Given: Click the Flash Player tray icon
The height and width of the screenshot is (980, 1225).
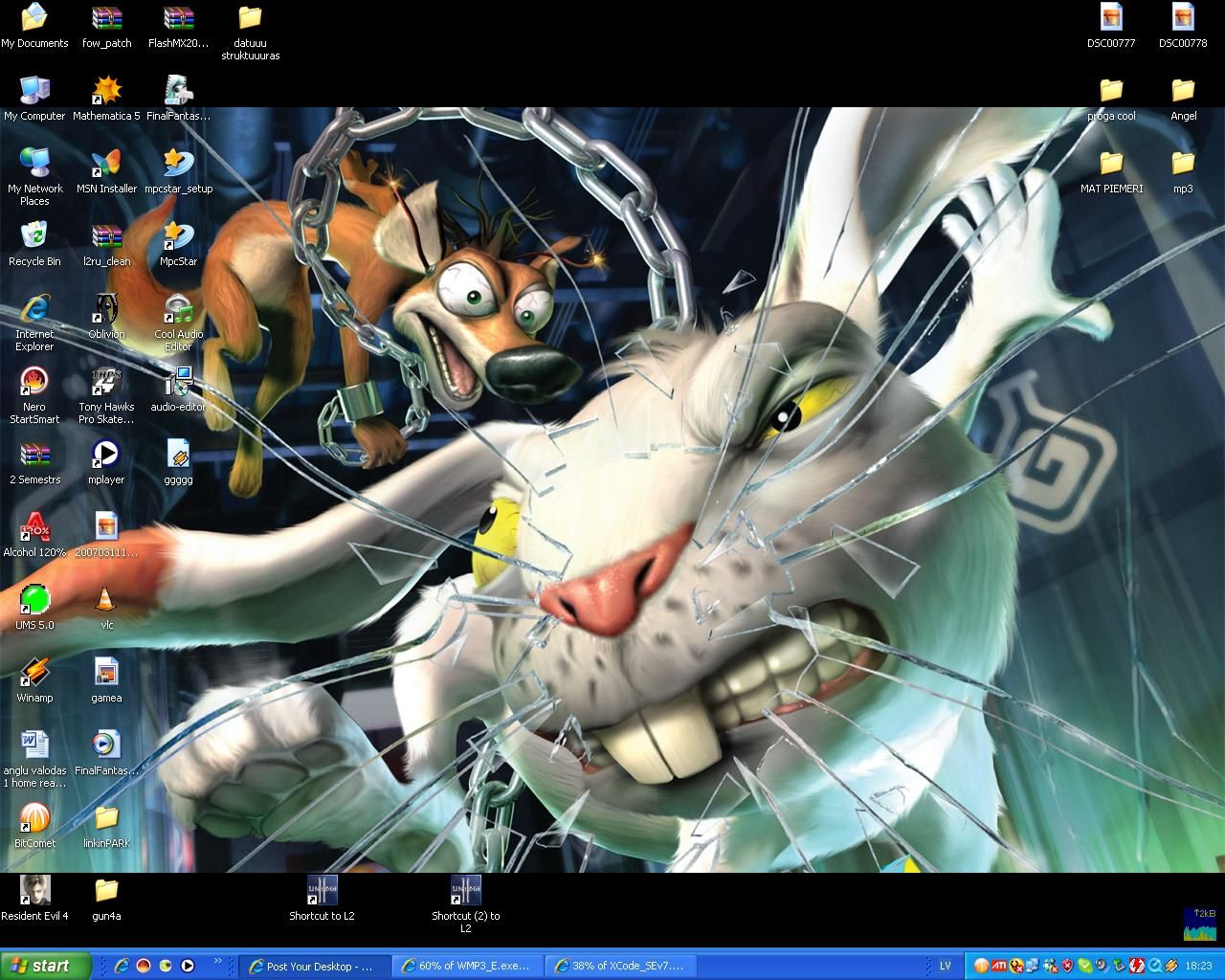Looking at the screenshot, I should (1137, 966).
